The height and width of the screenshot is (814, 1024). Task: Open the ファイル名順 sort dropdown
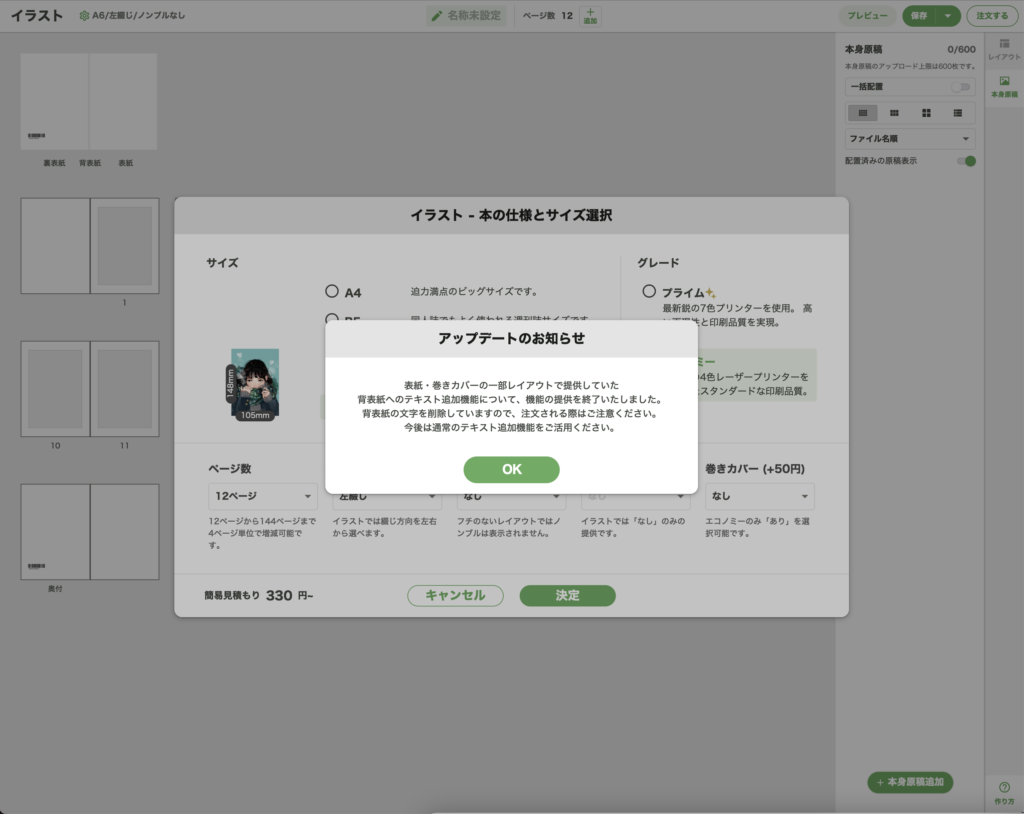point(909,139)
